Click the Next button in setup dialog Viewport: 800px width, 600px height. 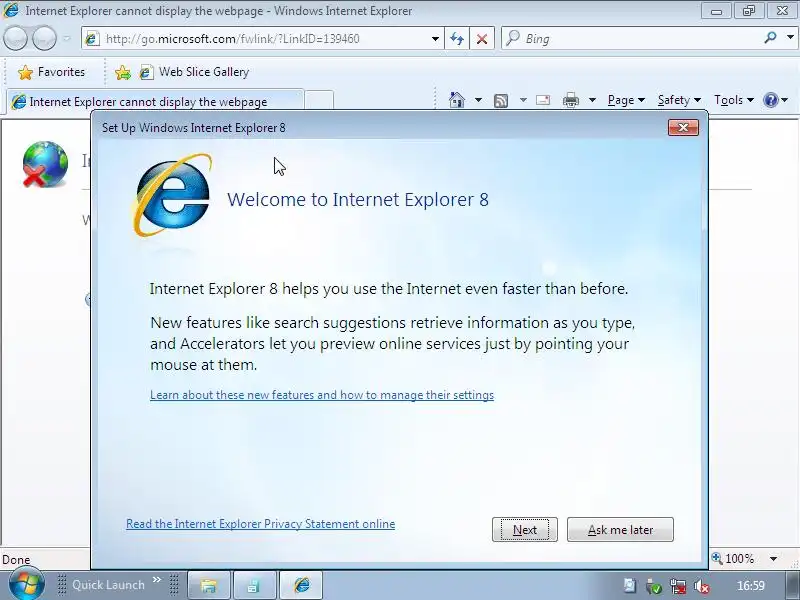click(524, 530)
